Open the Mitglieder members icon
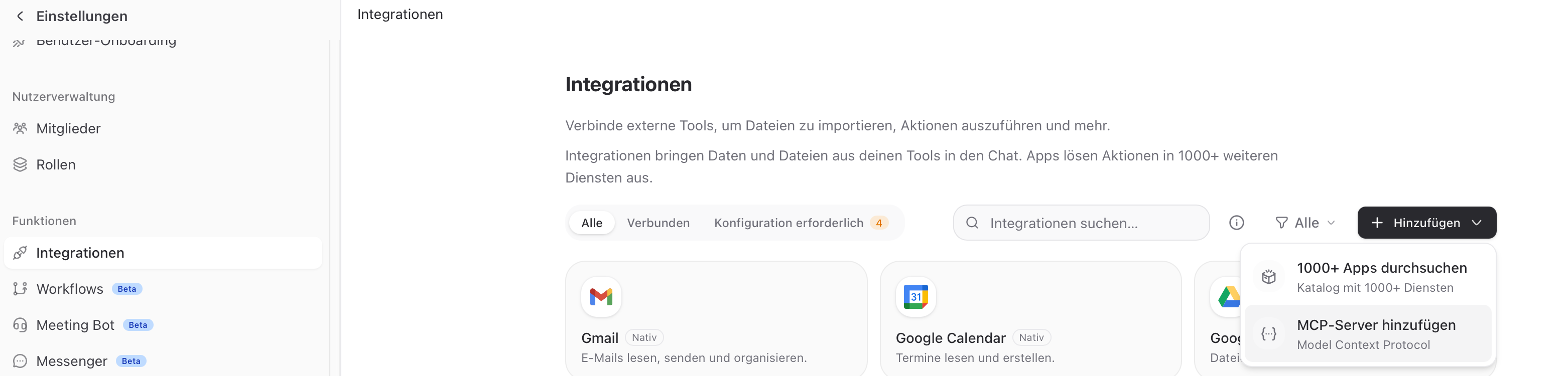1568x376 pixels. [x=20, y=128]
